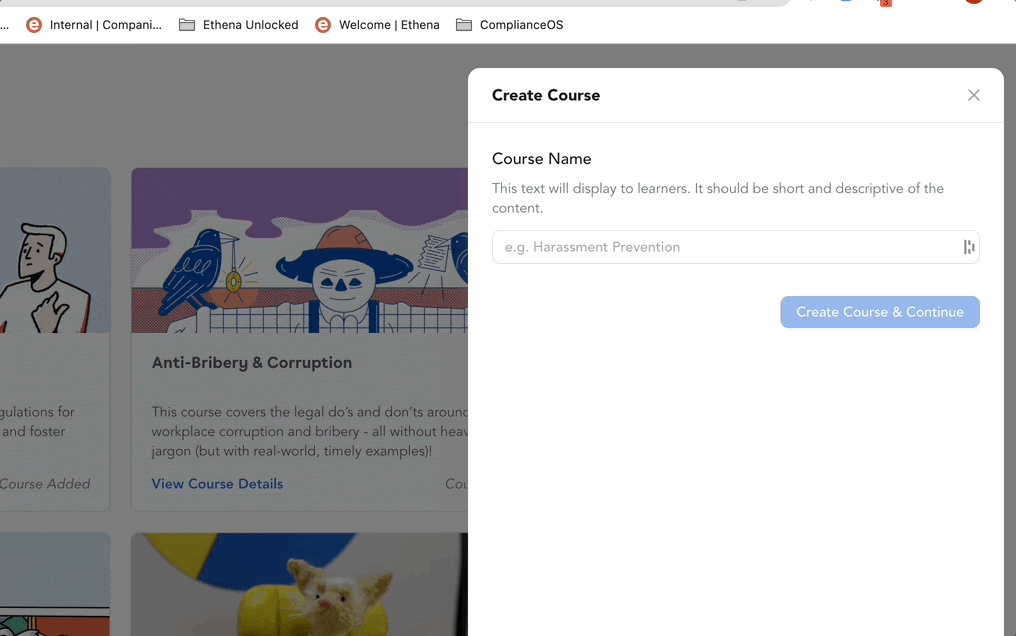
Task: Open the ComplianceOS bookmark folder
Action: (x=509, y=25)
